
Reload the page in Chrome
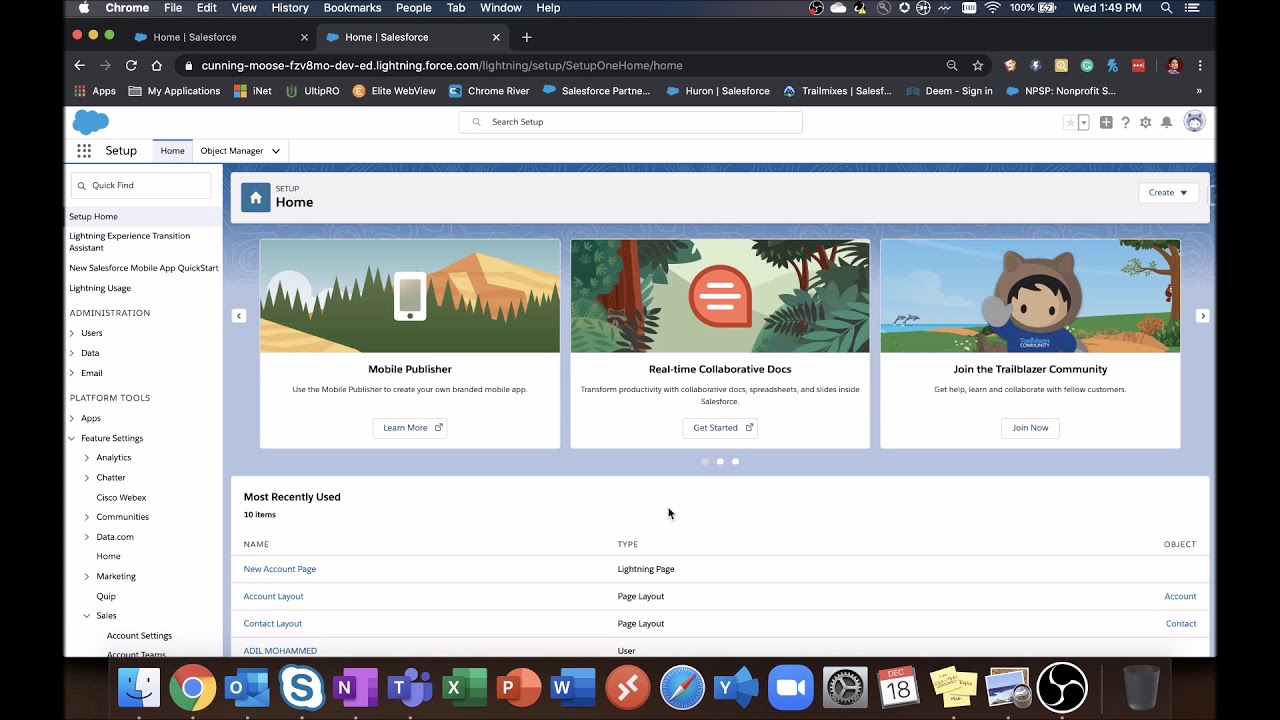click(131, 65)
